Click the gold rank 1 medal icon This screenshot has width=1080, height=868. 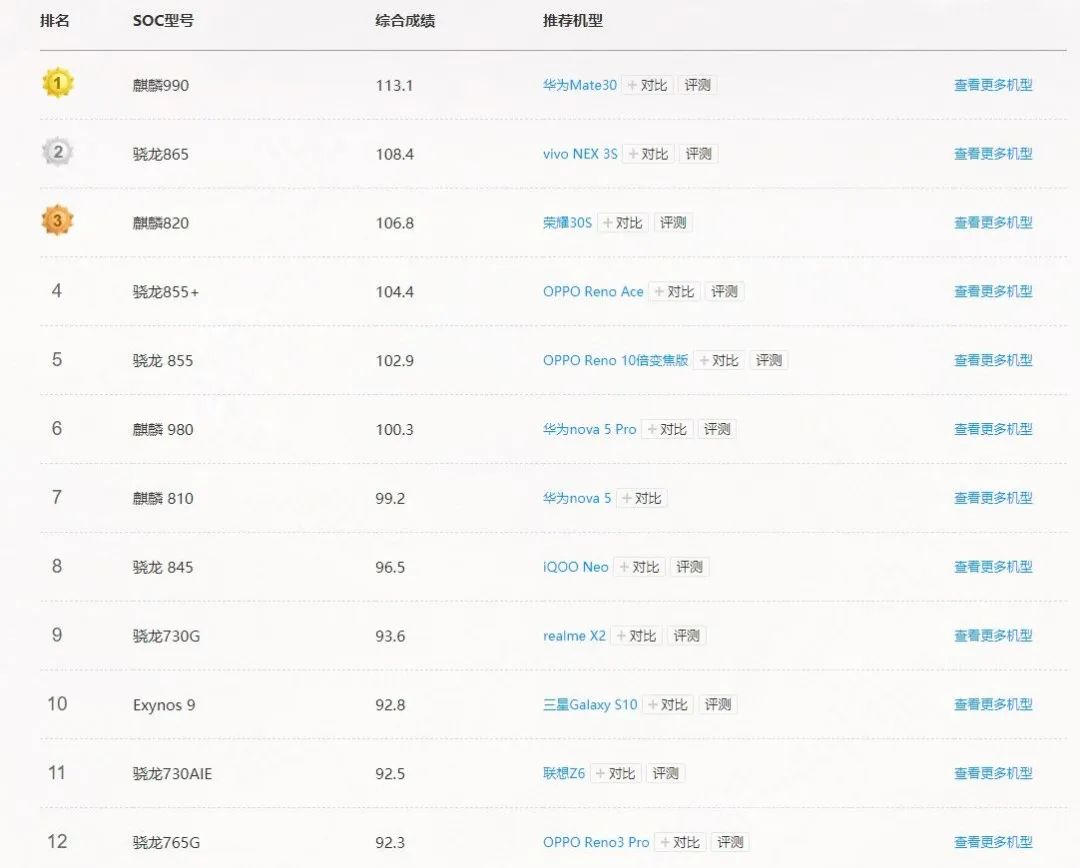click(57, 83)
